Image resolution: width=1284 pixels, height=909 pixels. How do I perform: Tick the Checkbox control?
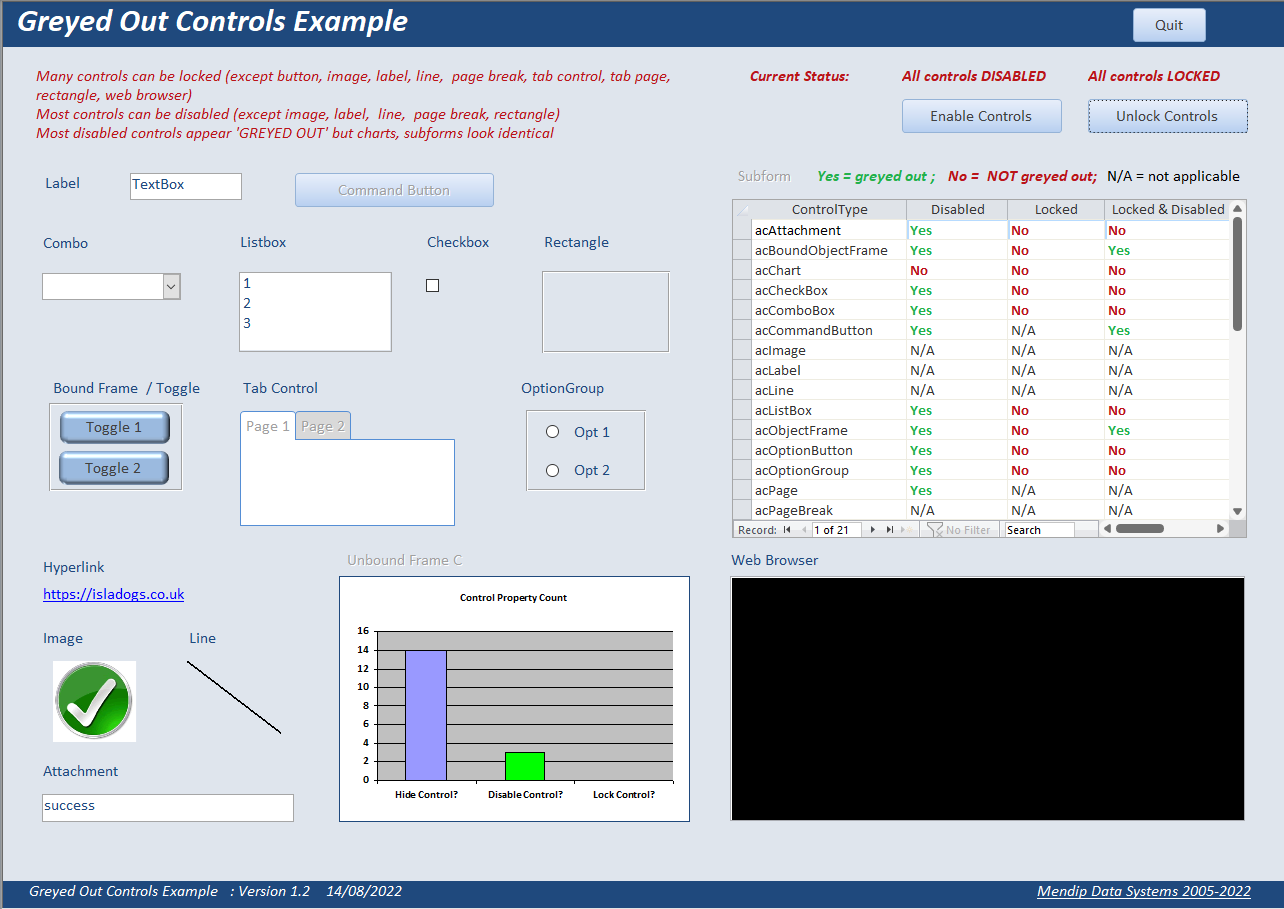[433, 286]
